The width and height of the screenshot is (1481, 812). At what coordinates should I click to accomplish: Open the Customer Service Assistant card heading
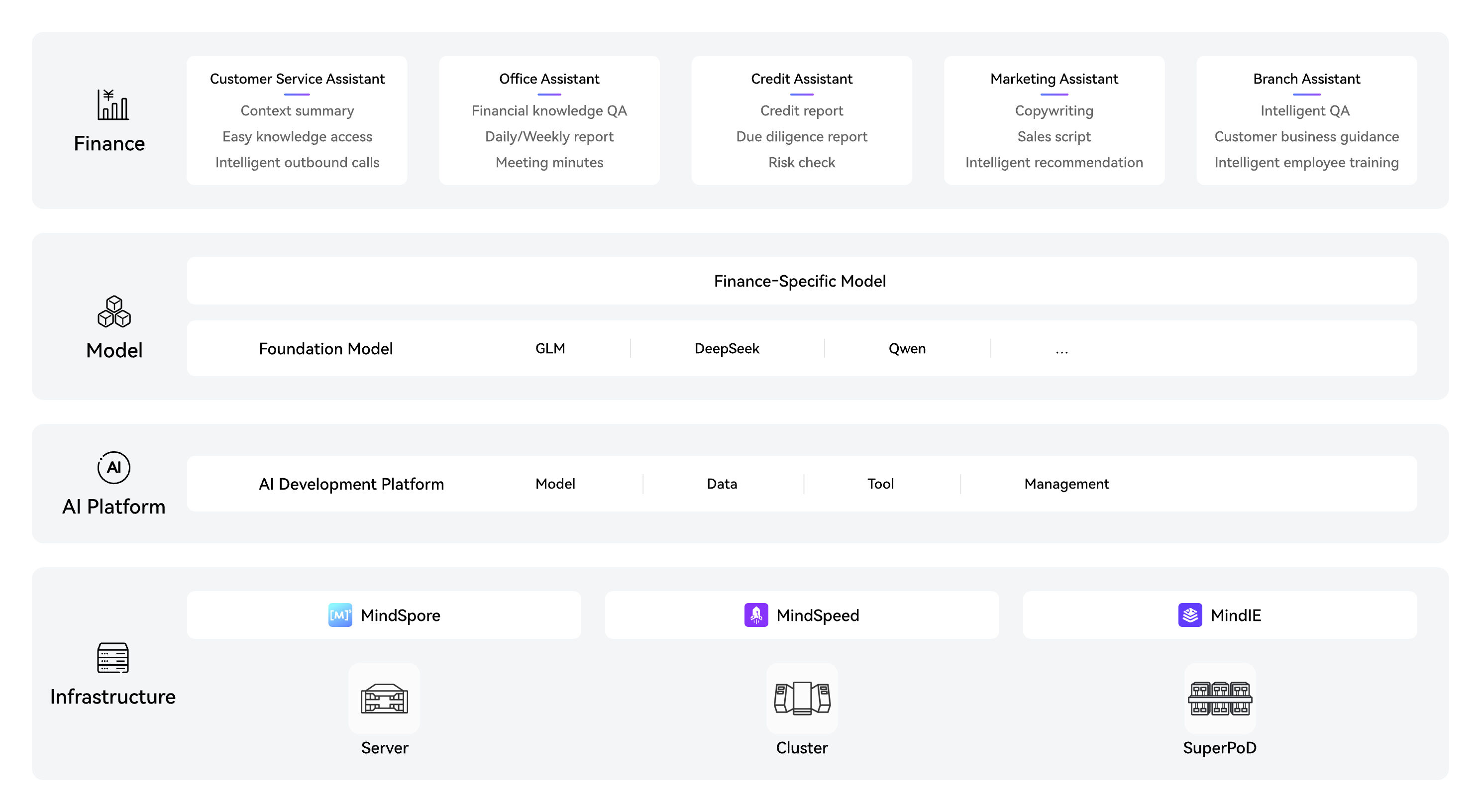pyautogui.click(x=297, y=79)
